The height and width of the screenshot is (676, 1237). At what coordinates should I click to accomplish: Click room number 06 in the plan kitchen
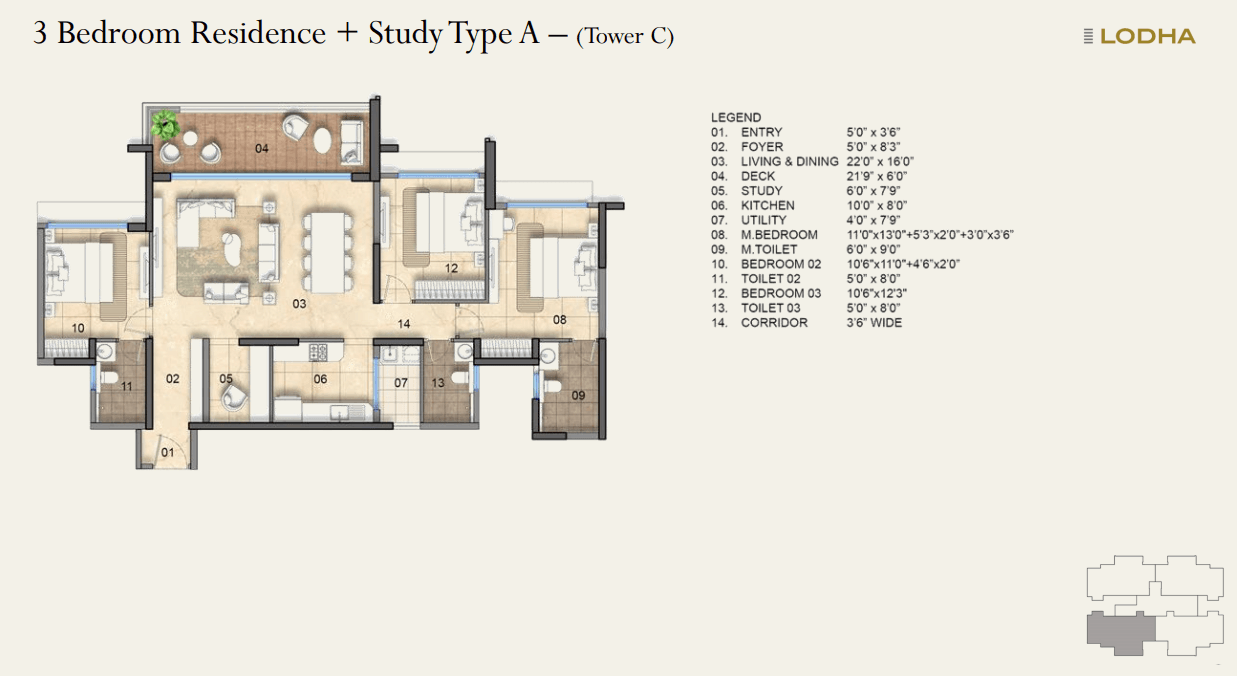pos(320,379)
